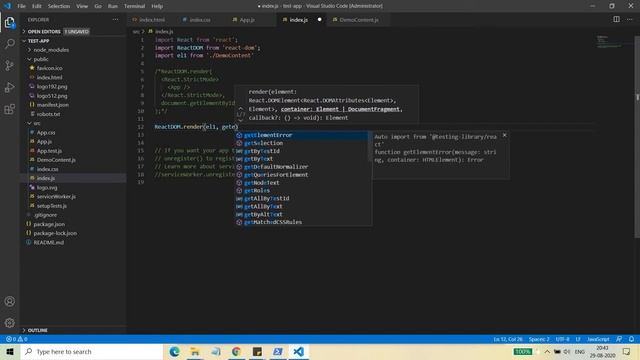
Task: Click the feedback icon in status bar
Action: click(619, 339)
